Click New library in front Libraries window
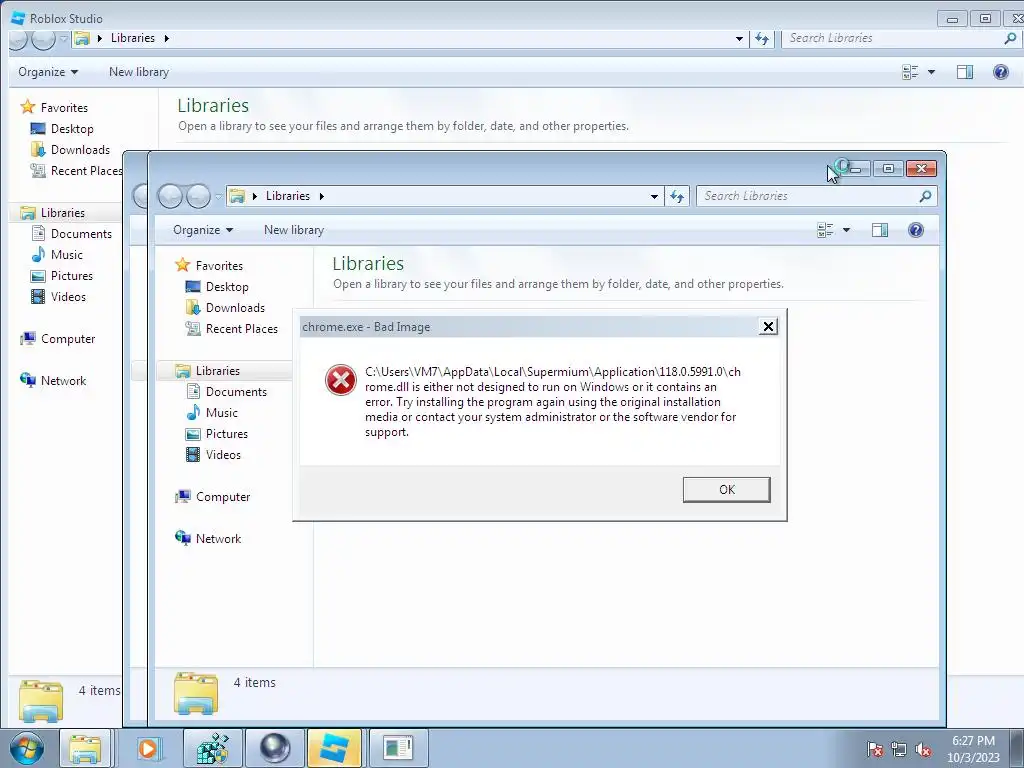Image resolution: width=1024 pixels, height=768 pixels. point(294,230)
